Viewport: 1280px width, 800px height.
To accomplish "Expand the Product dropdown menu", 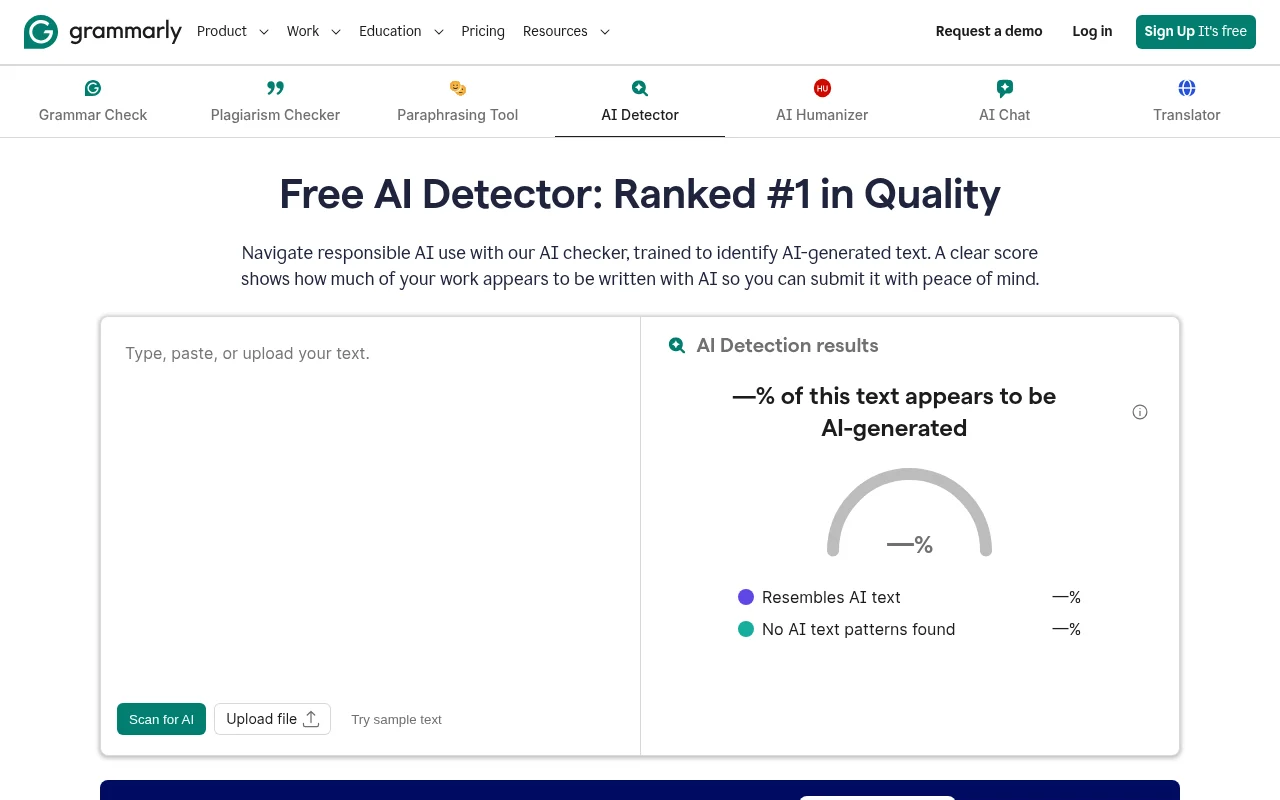I will pyautogui.click(x=233, y=31).
